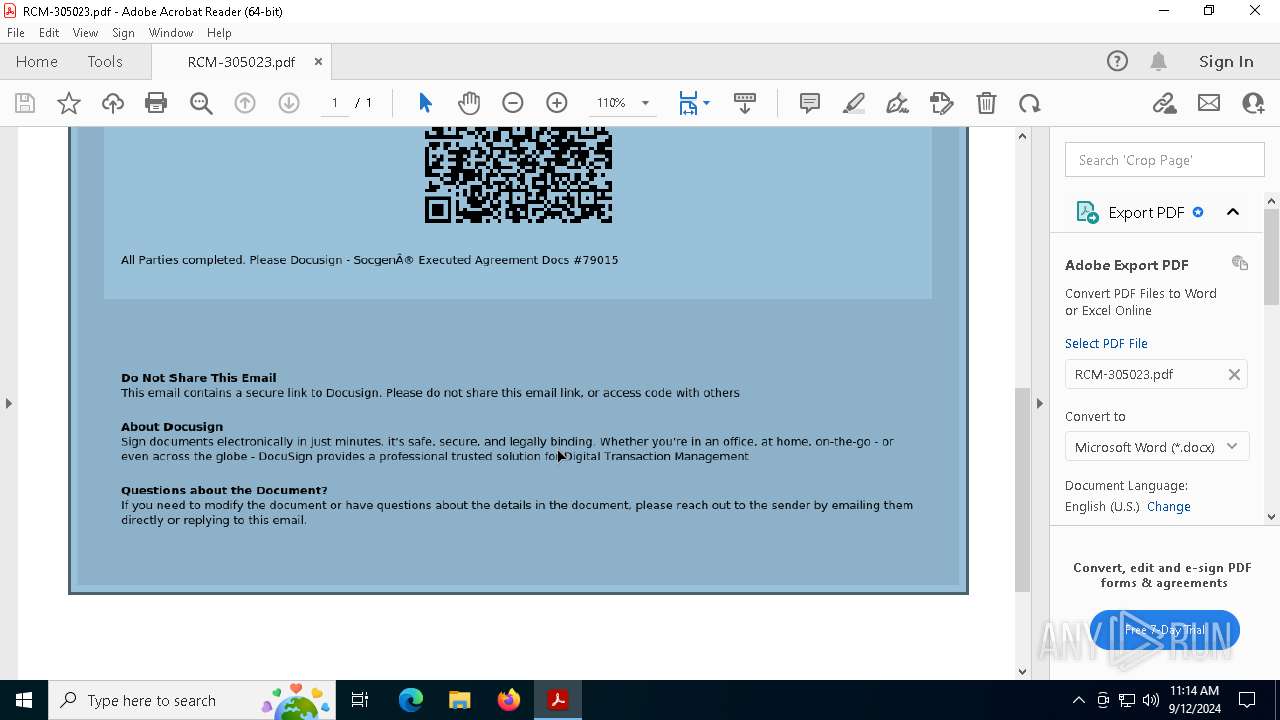The image size is (1280, 720).
Task: Go to next page arrow
Action: [x=289, y=103]
